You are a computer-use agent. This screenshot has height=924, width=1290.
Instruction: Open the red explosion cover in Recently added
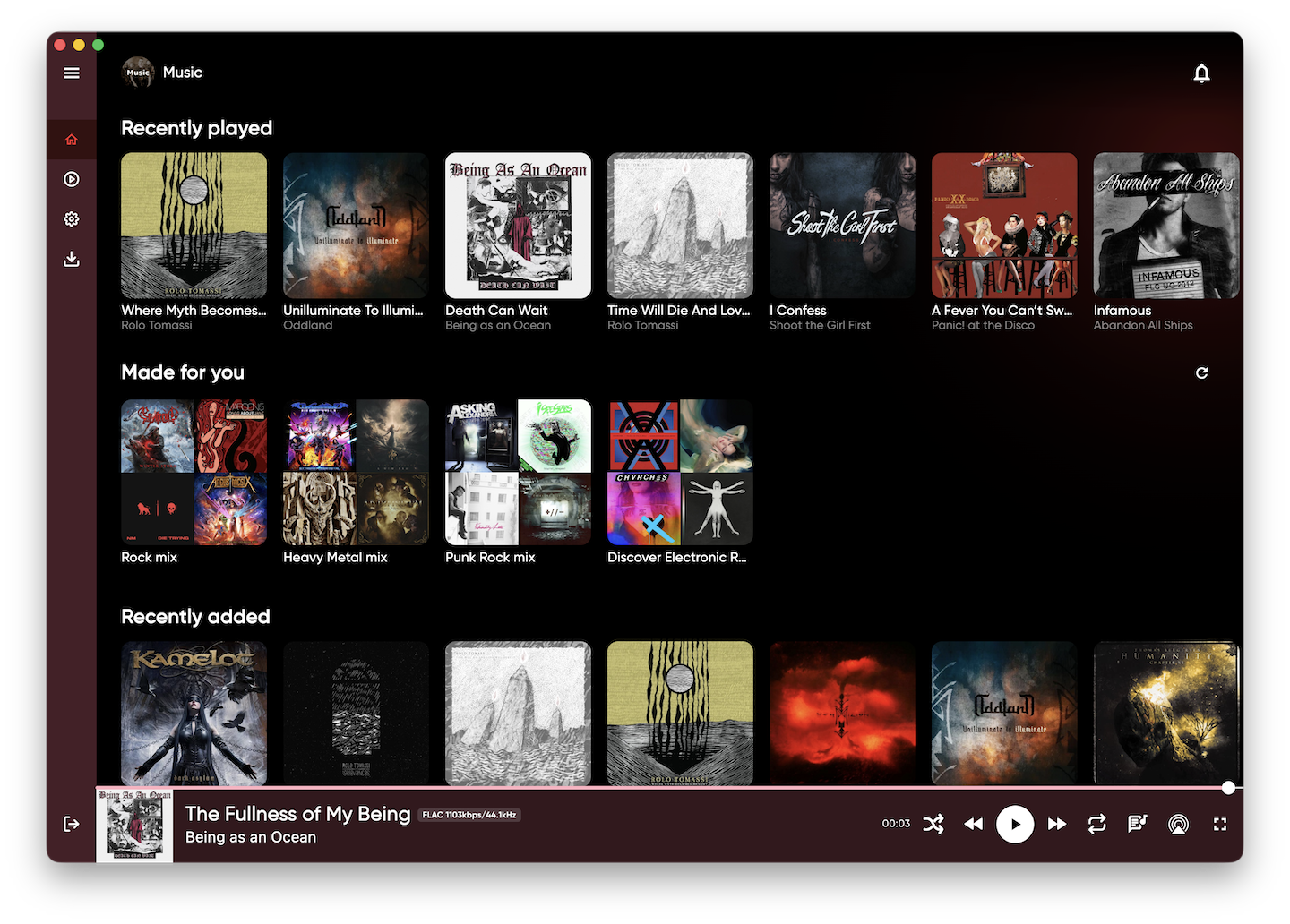point(843,714)
